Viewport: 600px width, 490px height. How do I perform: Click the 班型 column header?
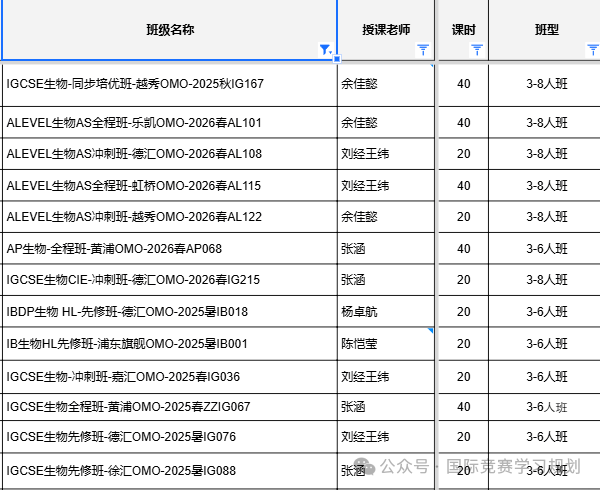point(546,29)
